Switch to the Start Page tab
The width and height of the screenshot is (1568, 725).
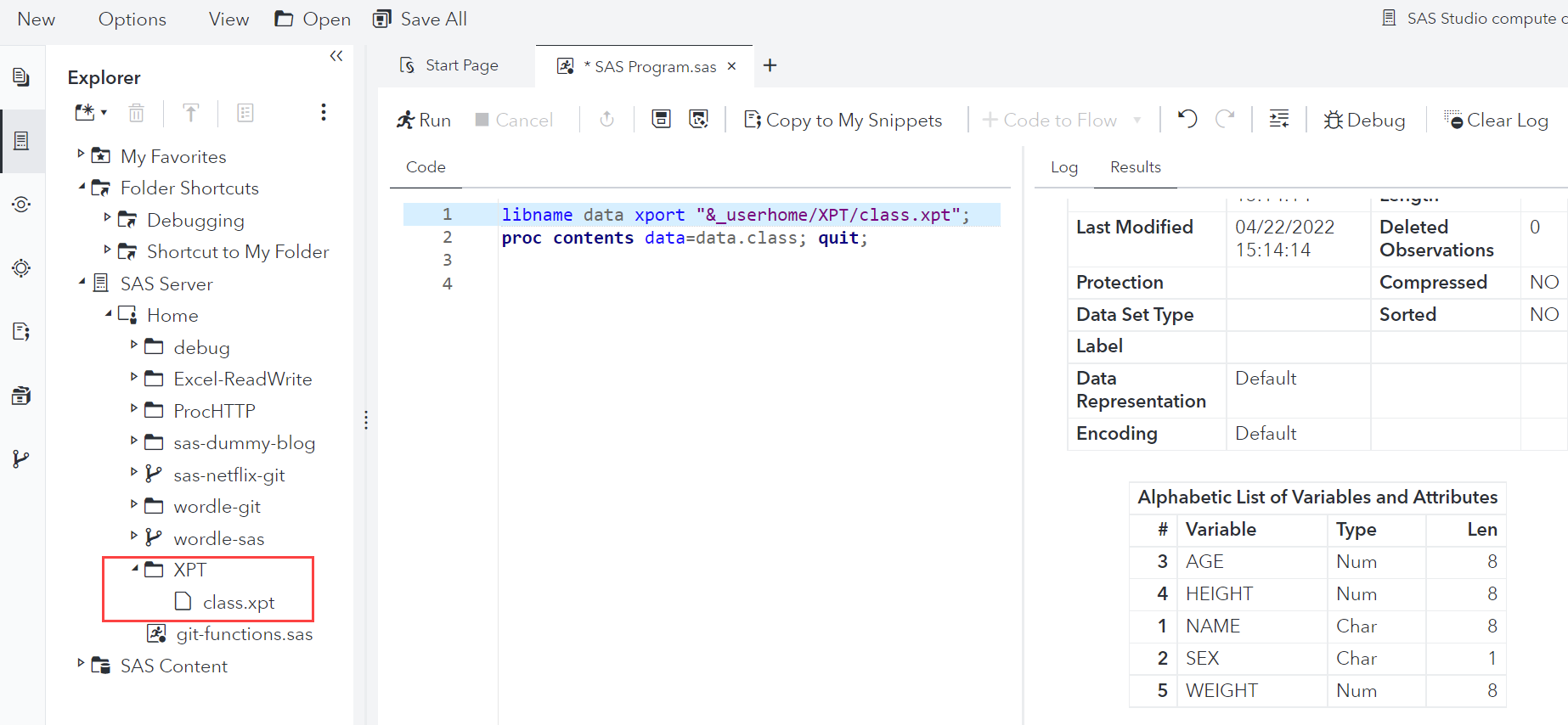click(450, 65)
